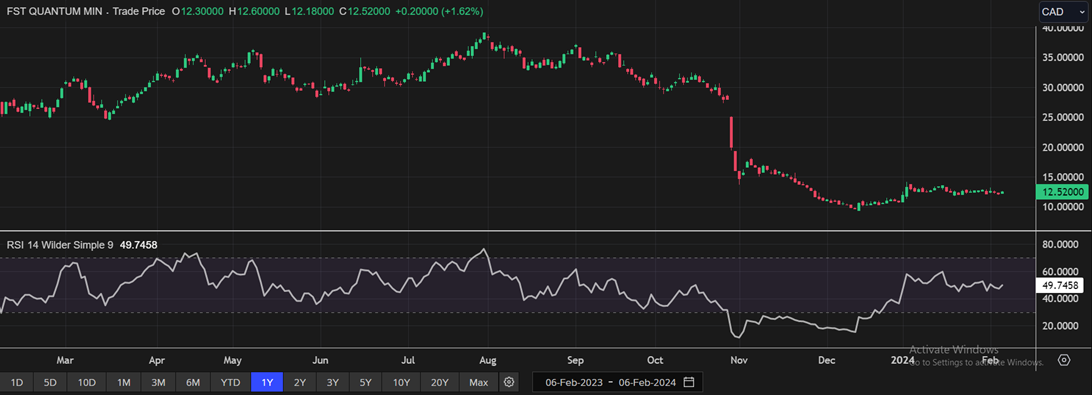Choose the 20Y time range
This screenshot has width=1092, height=395.
pyautogui.click(x=439, y=382)
